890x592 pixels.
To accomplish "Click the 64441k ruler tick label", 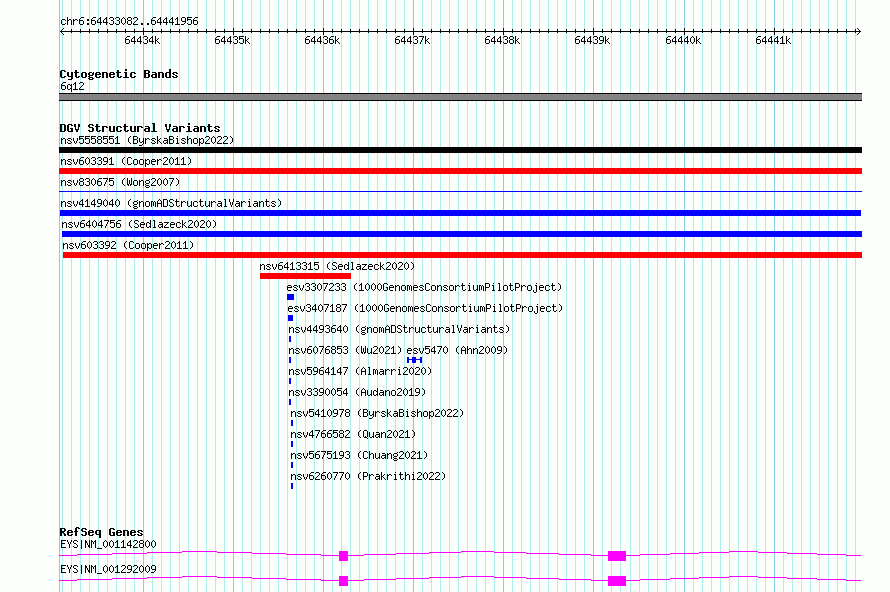I will coord(773,40).
